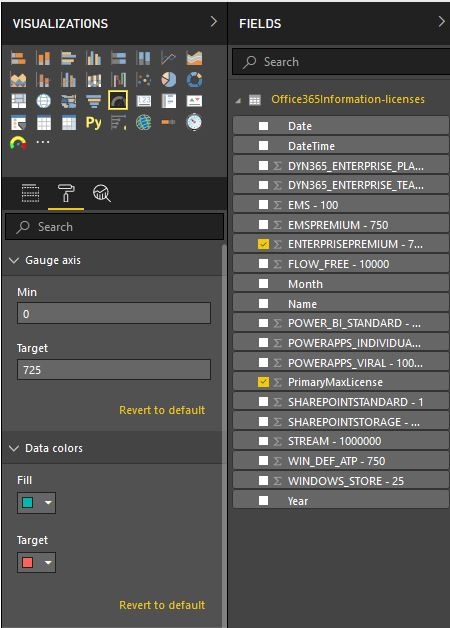This screenshot has width=450, height=628.
Task: Select the WINDOWS_STORE - 25 field
Action: tap(341, 481)
